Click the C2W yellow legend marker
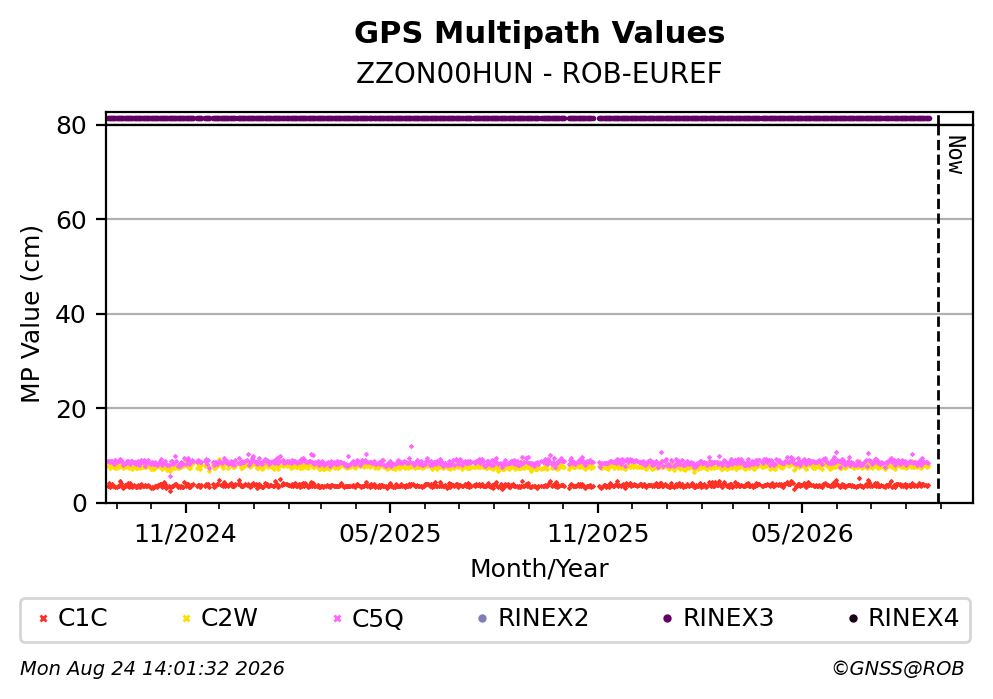 pos(186,619)
